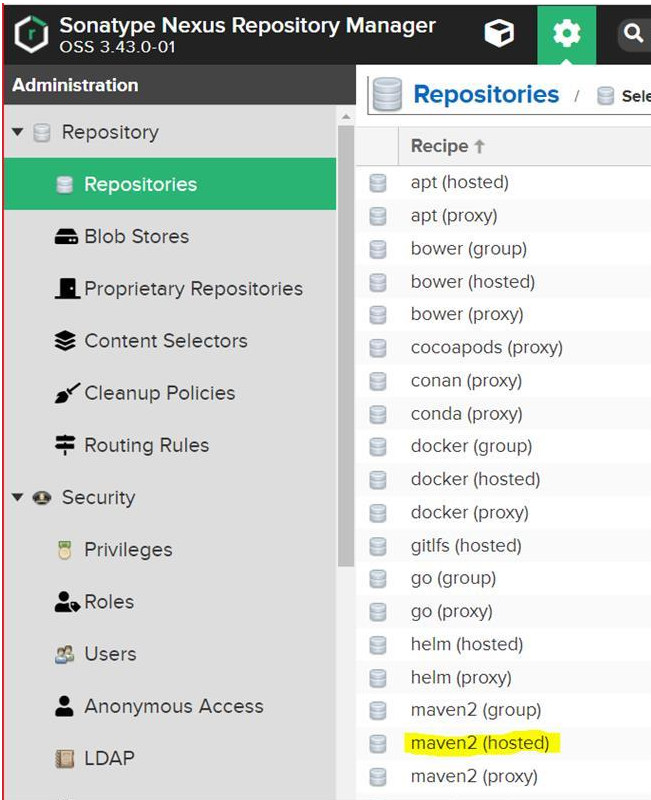Click the Nexus hexagon logo
The image size is (651, 800).
coord(32,34)
